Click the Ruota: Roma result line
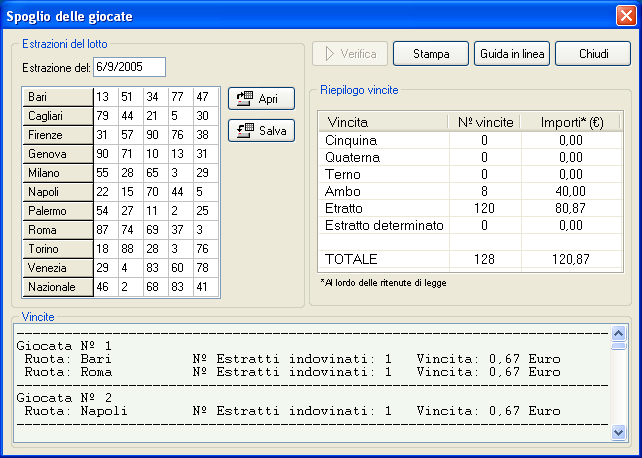The image size is (642, 458). 292,372
